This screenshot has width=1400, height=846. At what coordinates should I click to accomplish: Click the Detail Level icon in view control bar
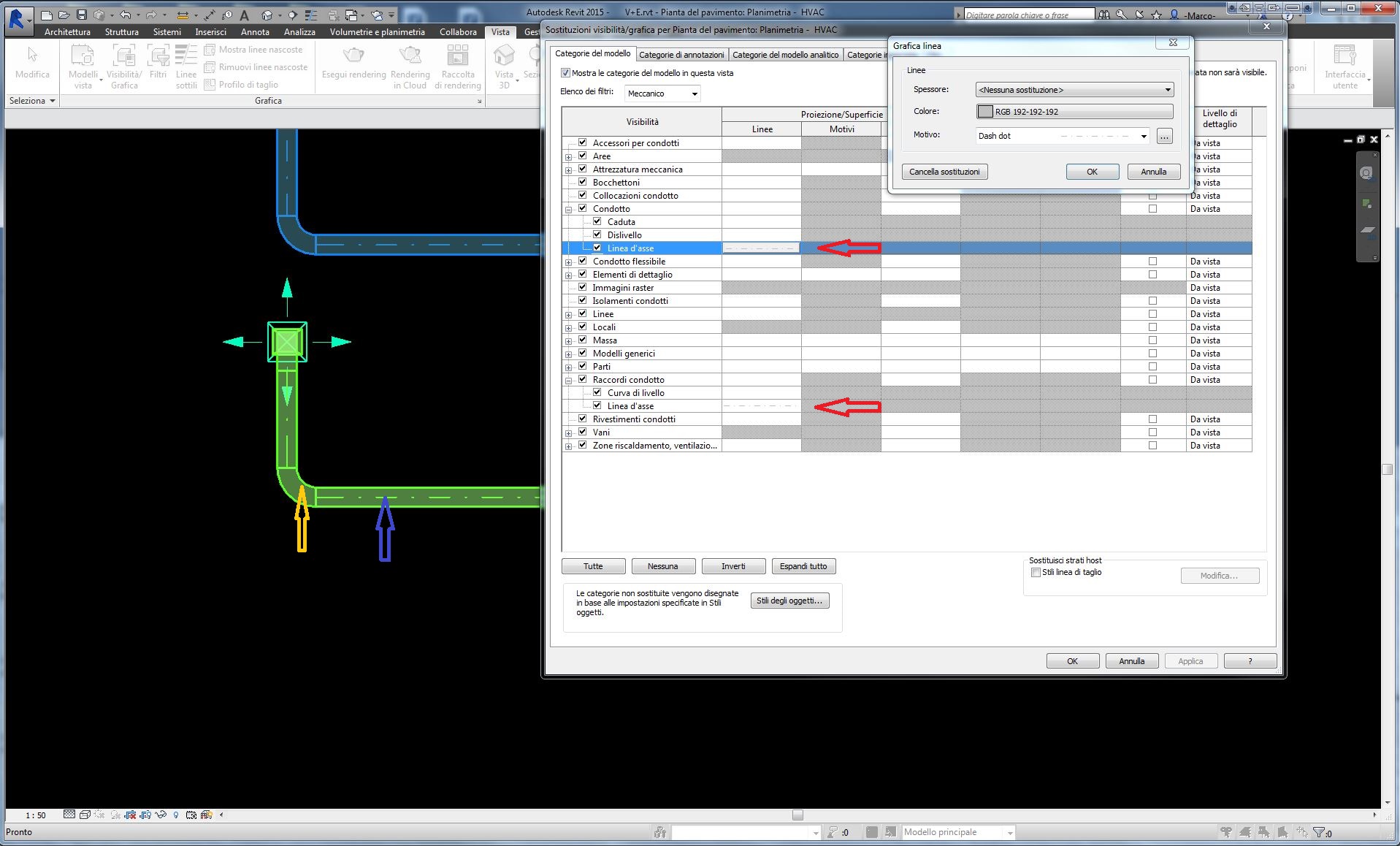(69, 815)
